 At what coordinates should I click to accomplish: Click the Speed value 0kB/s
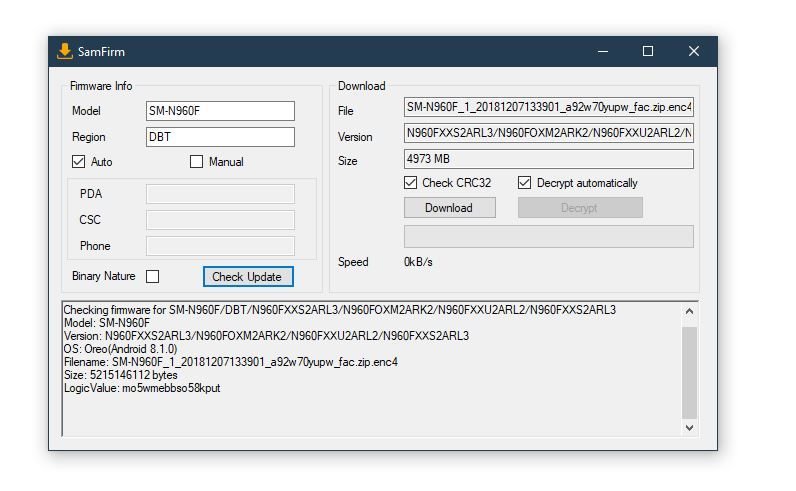tap(418, 262)
